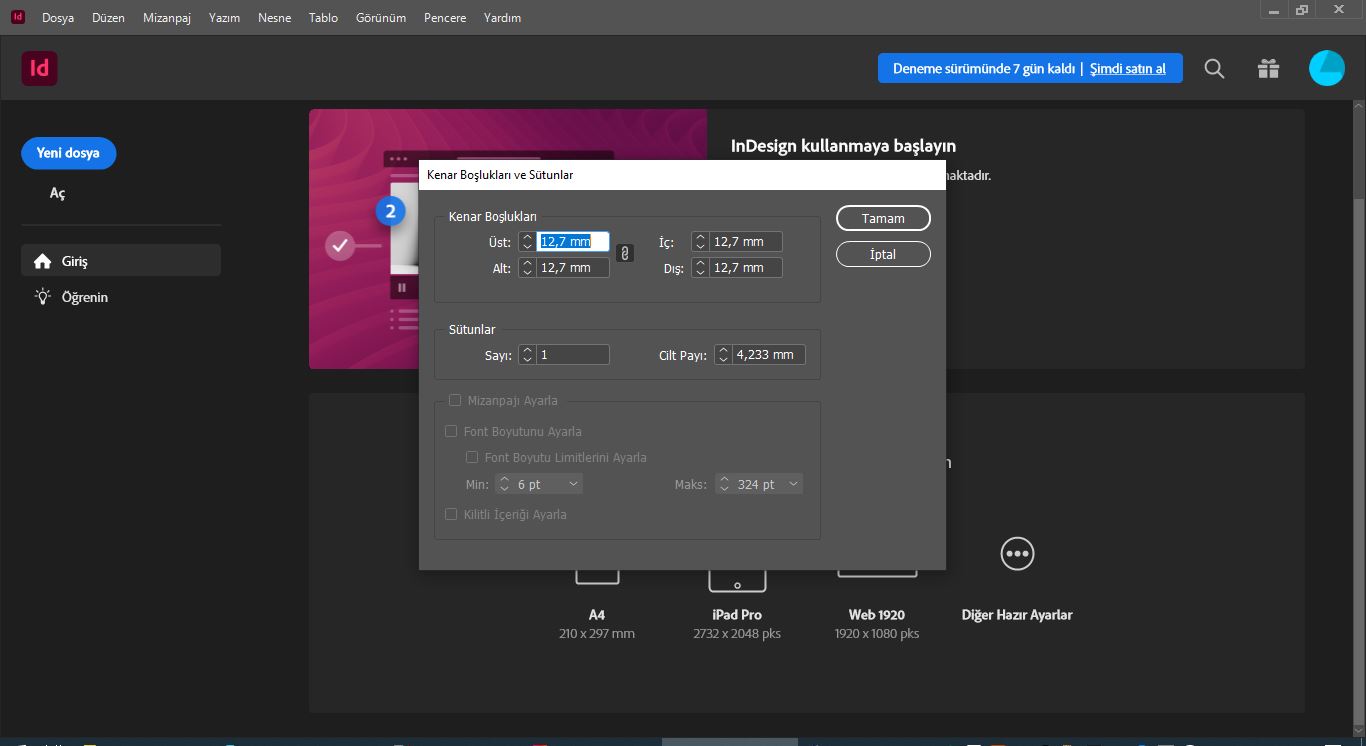This screenshot has width=1366, height=746.
Task: Open the Pencere menu
Action: click(445, 18)
